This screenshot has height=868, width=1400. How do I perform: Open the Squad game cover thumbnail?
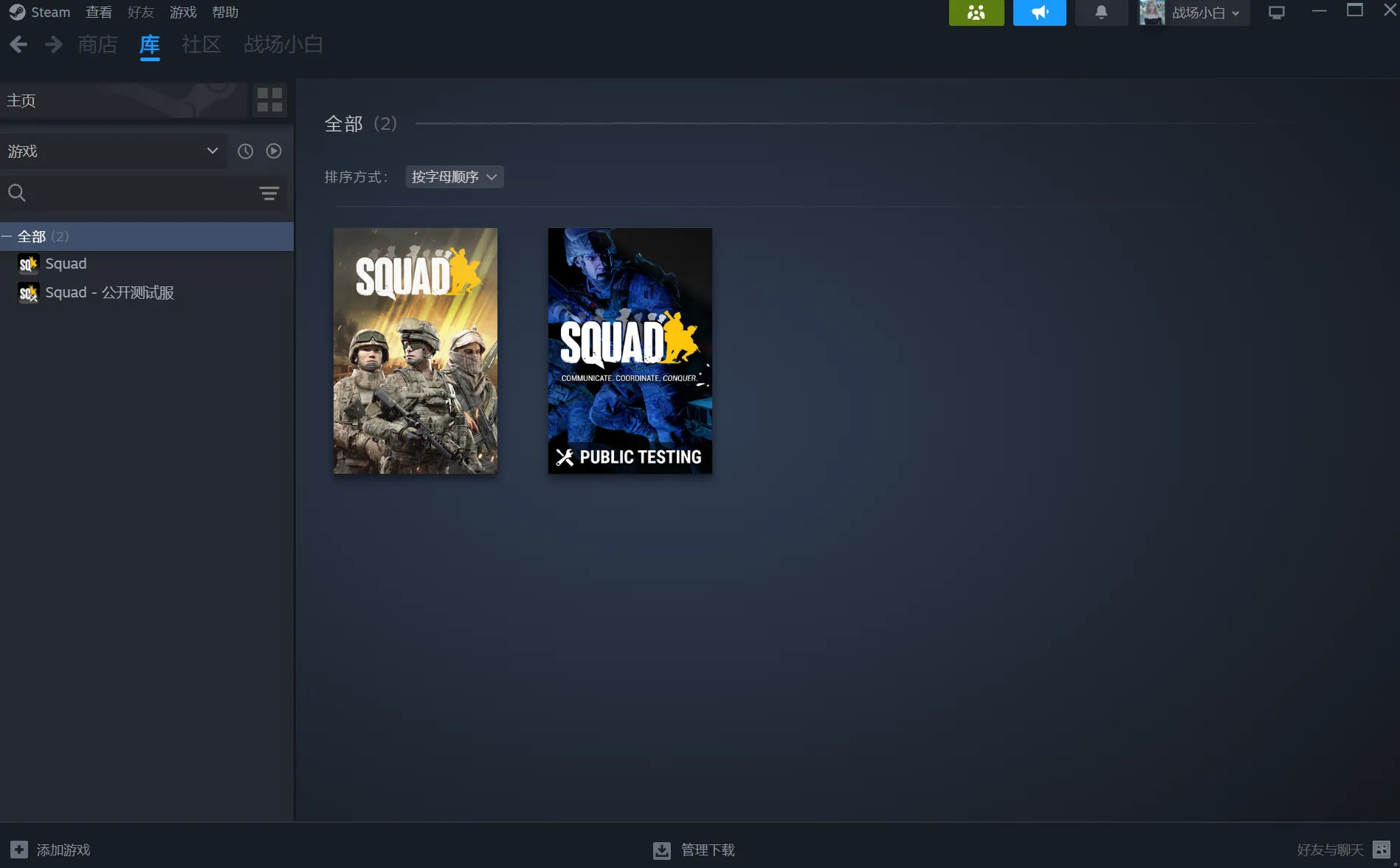[x=415, y=351]
